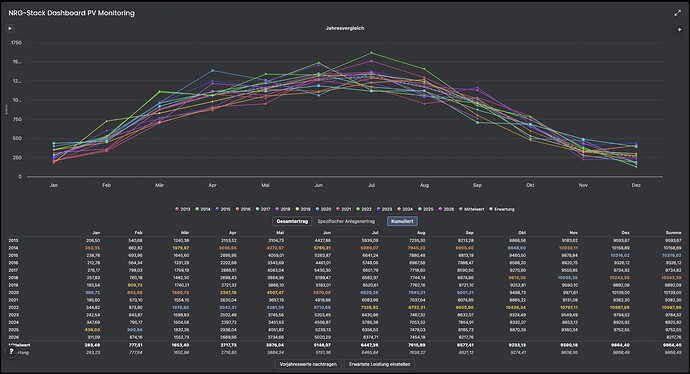Click the Jul column header in the table
The image size is (690, 374).
(375, 233)
